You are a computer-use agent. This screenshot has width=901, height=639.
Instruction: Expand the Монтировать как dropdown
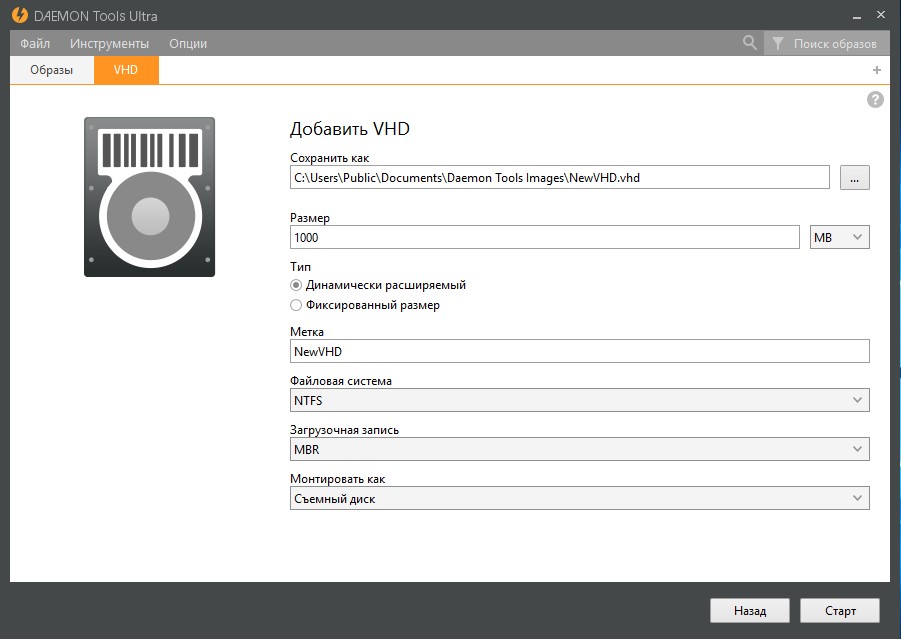pyautogui.click(x=579, y=498)
